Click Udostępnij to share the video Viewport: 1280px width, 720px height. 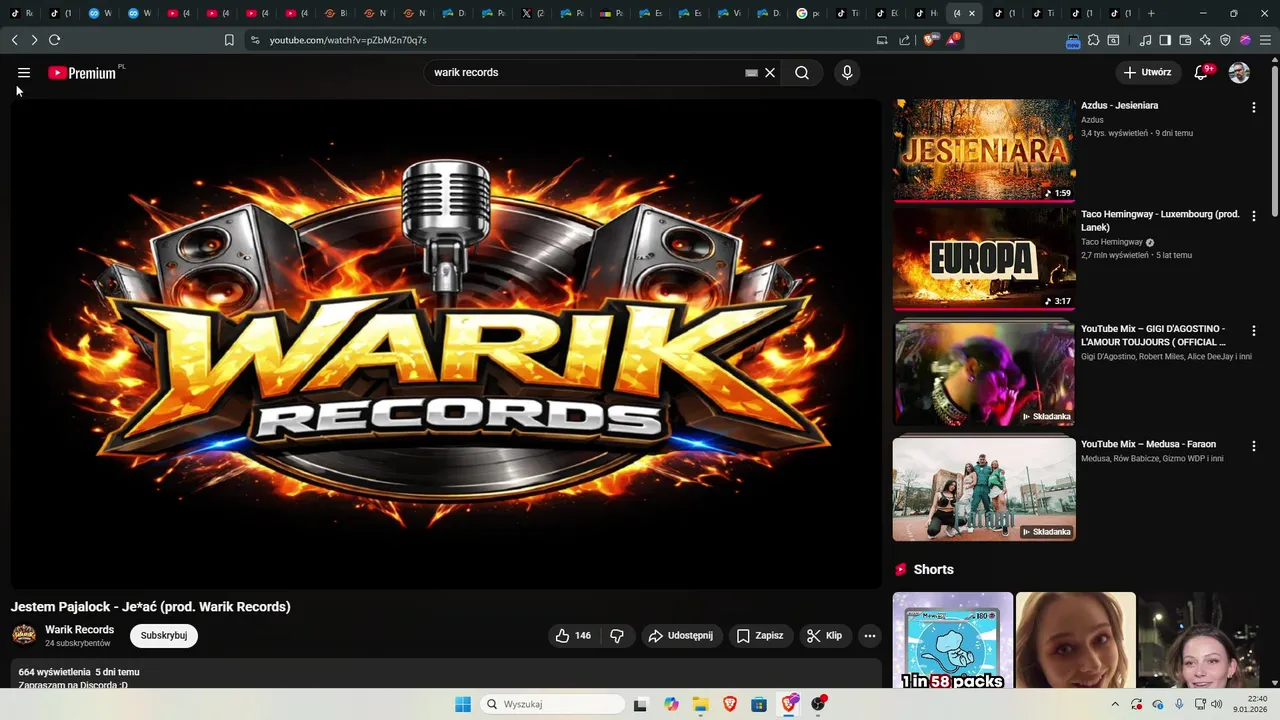pos(680,636)
